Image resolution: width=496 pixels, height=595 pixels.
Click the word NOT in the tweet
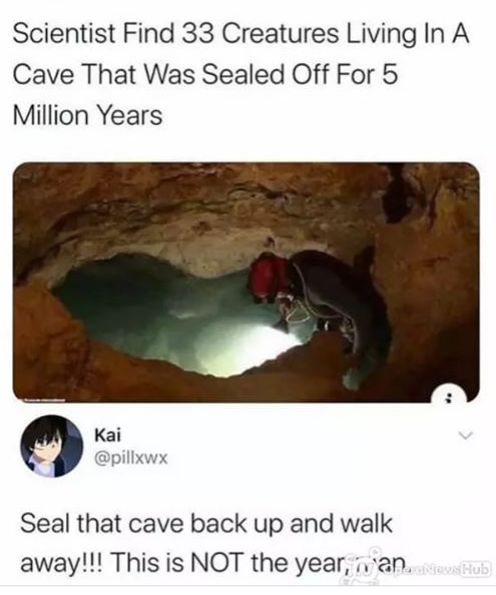point(217,563)
